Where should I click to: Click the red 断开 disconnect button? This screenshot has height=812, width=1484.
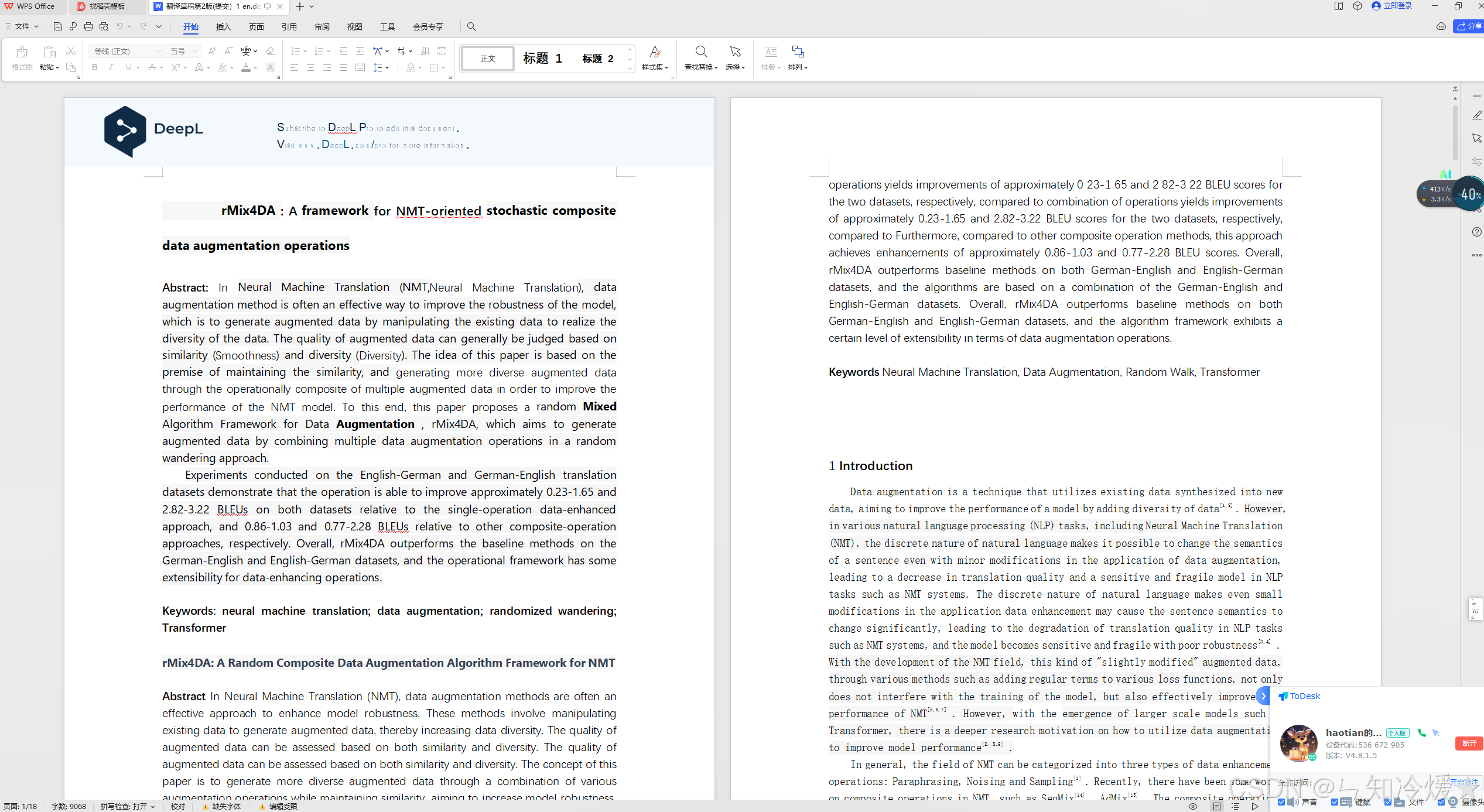click(1469, 744)
